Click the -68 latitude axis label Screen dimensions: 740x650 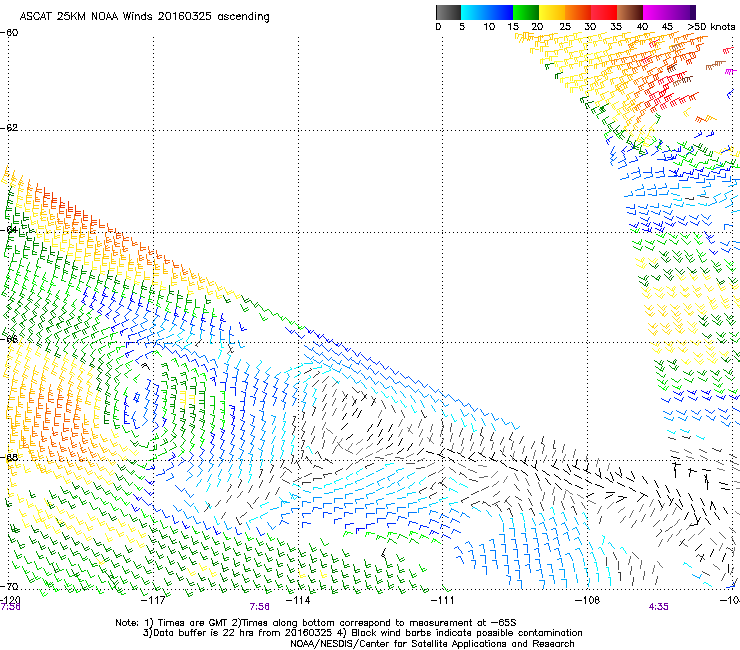(9, 457)
